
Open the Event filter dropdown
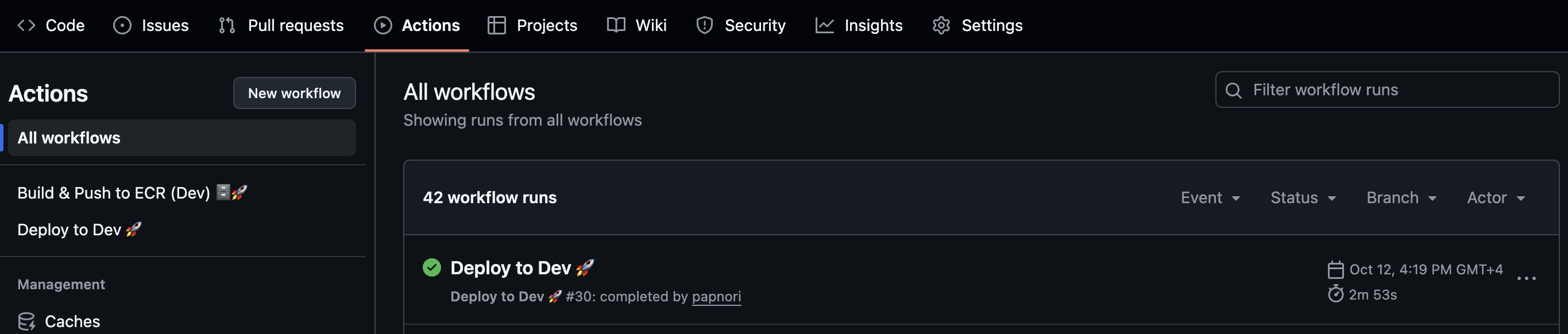click(1210, 197)
